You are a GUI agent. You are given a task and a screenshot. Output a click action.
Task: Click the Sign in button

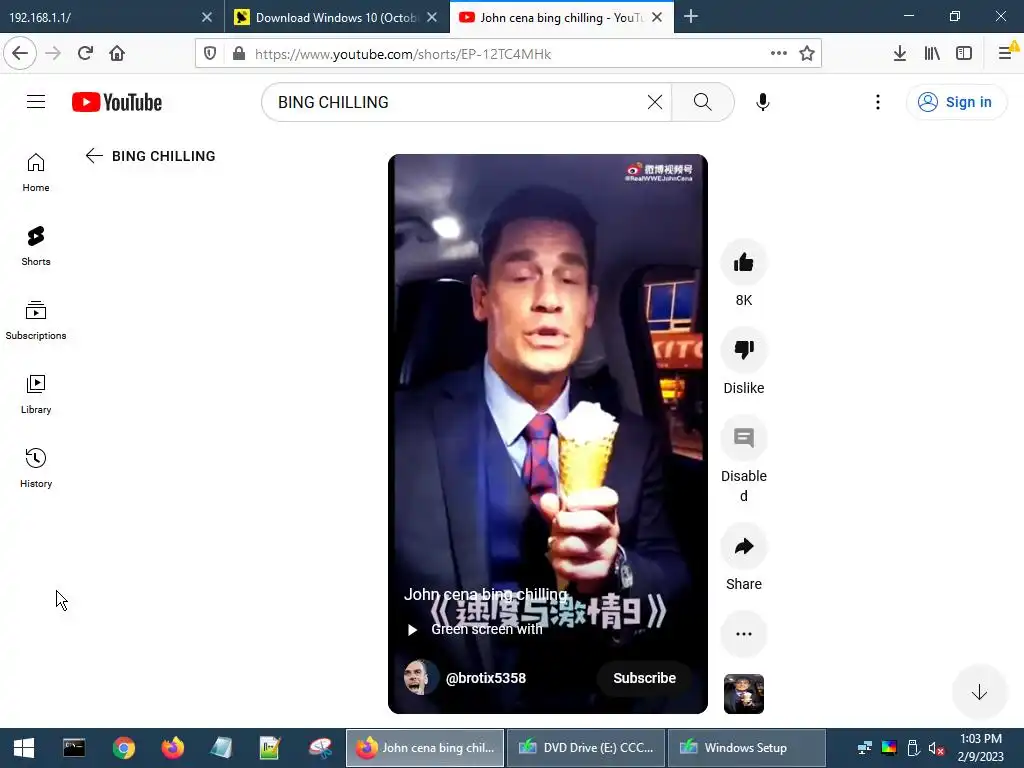pyautogui.click(x=956, y=102)
